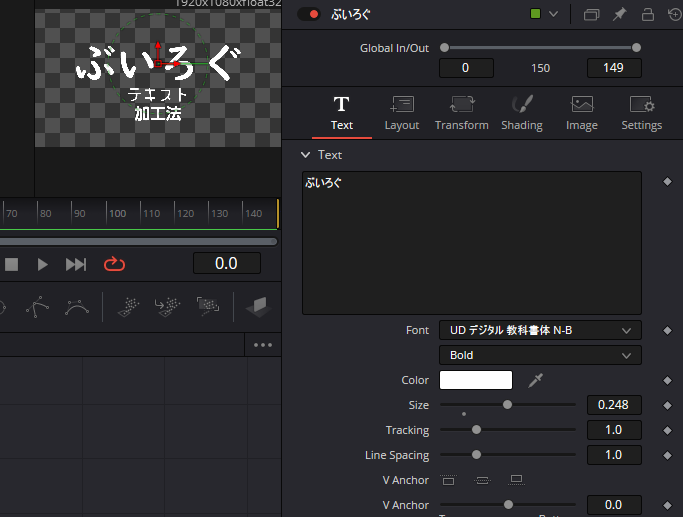Image resolution: width=683 pixels, height=517 pixels.
Task: Edit the current time field 0.0
Action: tap(227, 264)
